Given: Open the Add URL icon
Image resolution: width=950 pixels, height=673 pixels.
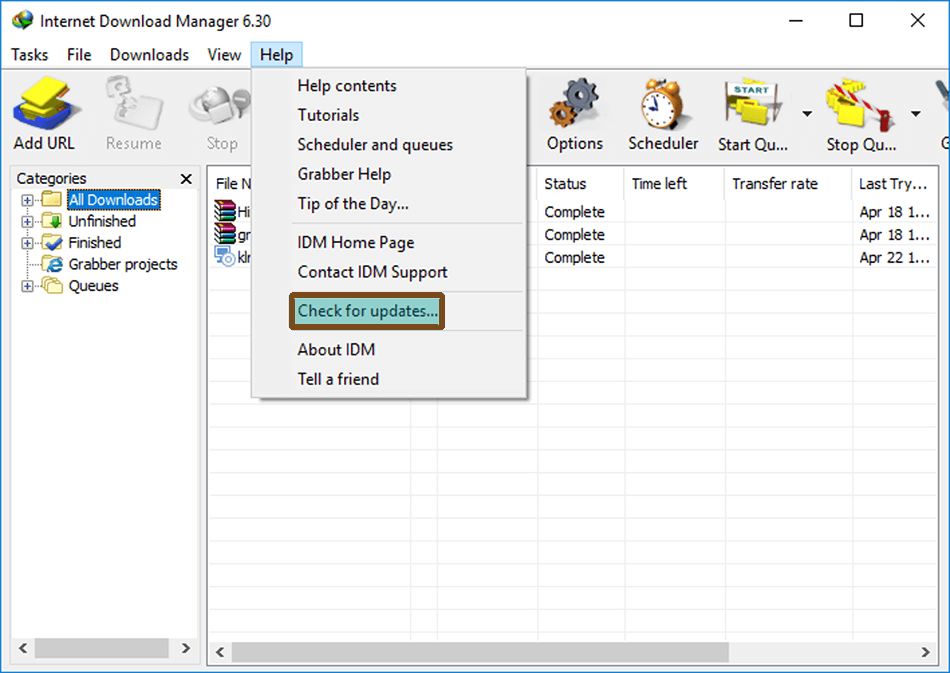Looking at the screenshot, I should (x=42, y=110).
